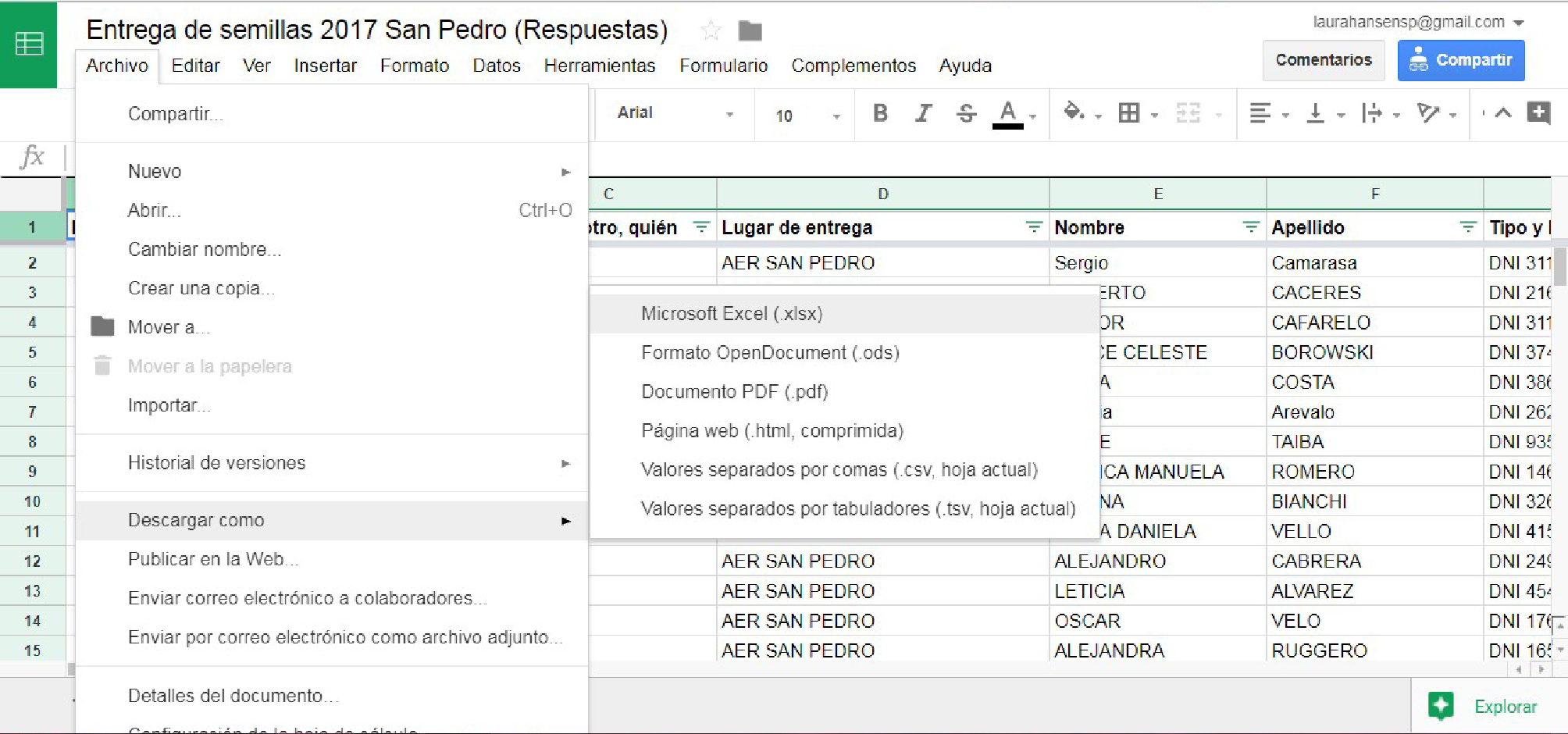Star this spreadsheet document
The image size is (1568, 734).
point(711,30)
